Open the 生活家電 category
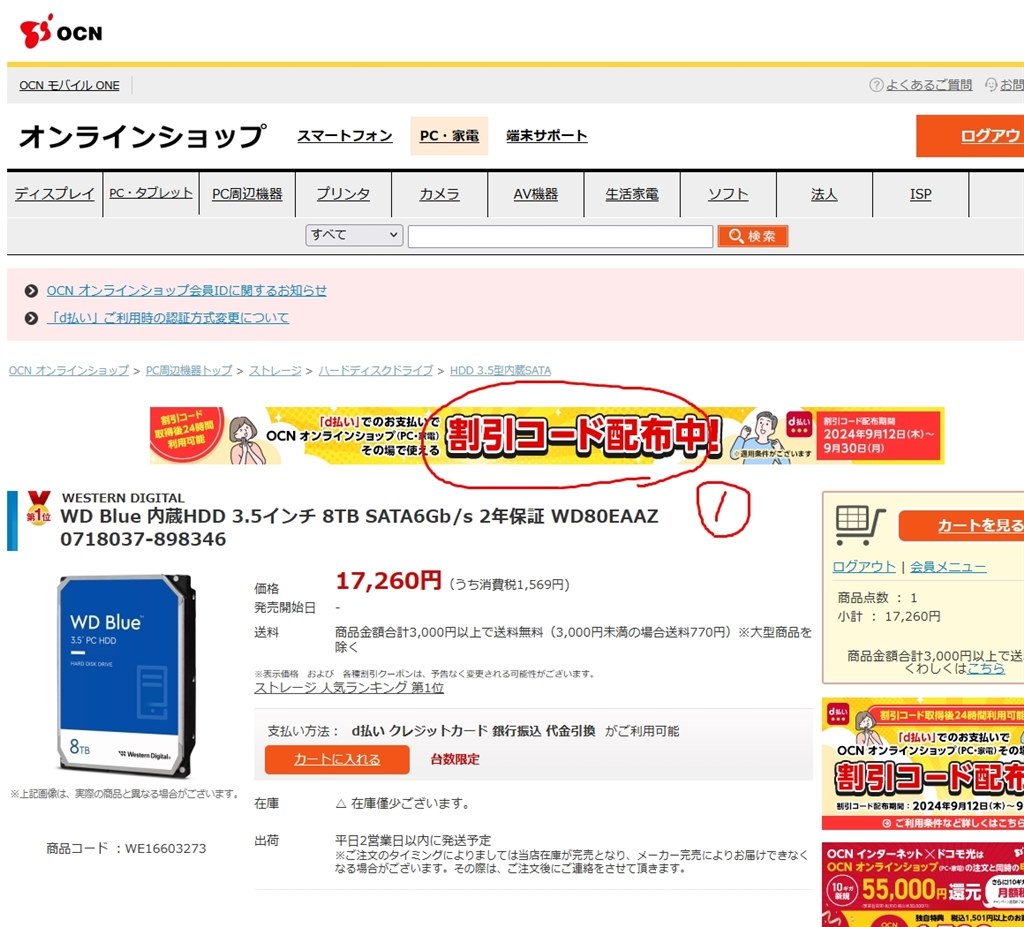This screenshot has width=1024, height=927. coord(632,194)
